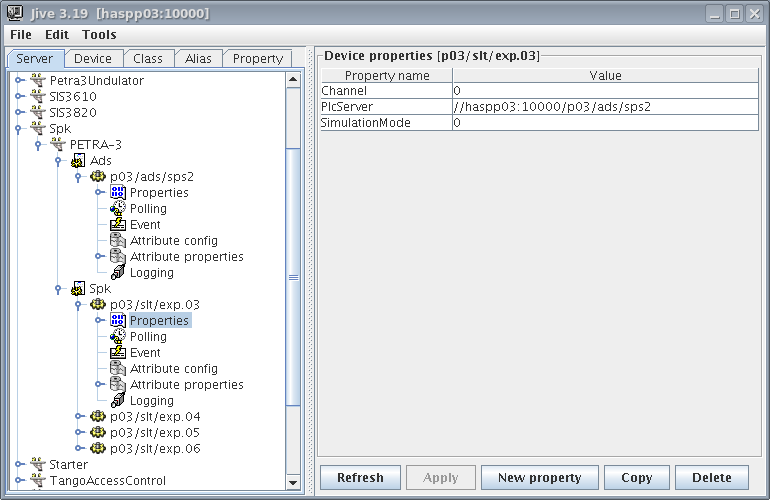
Task: Select the Server tab
Action: 34,58
